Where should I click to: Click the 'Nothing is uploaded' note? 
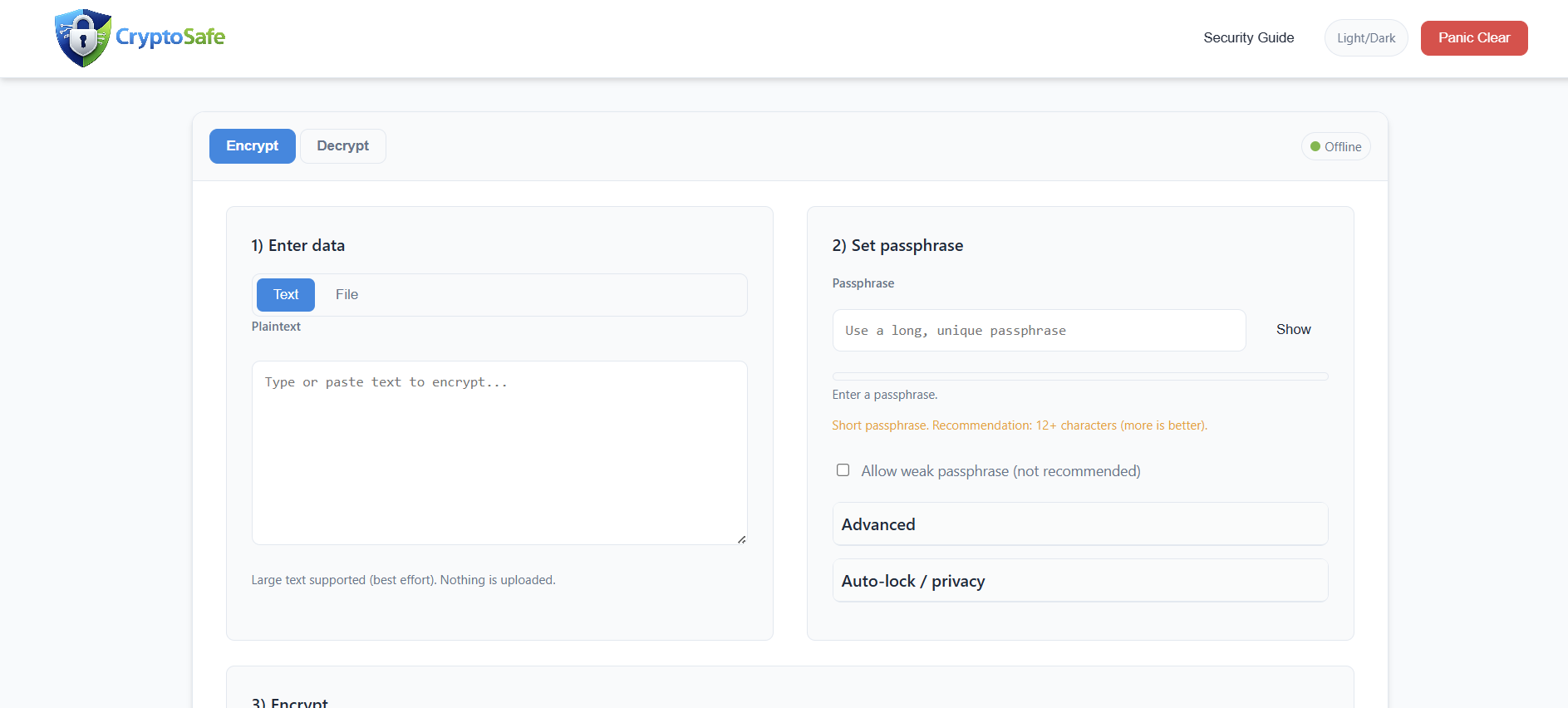pyautogui.click(x=498, y=580)
